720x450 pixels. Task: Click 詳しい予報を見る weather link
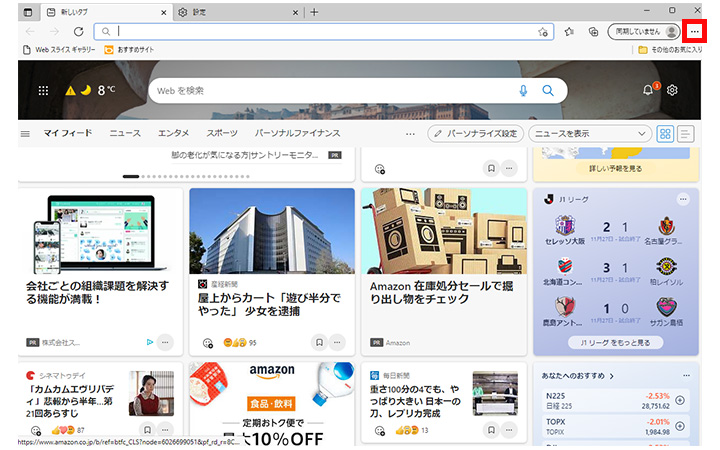616,169
